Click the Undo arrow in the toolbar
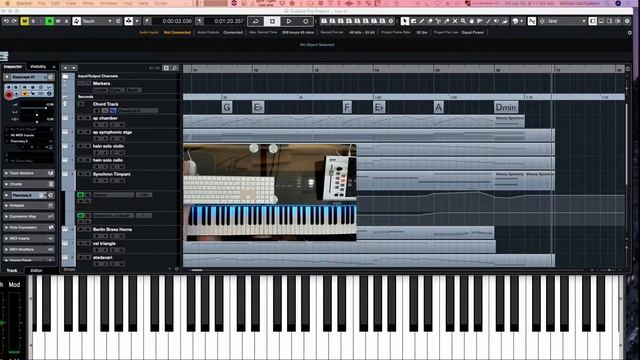The image size is (640, 360). [x=6, y=21]
